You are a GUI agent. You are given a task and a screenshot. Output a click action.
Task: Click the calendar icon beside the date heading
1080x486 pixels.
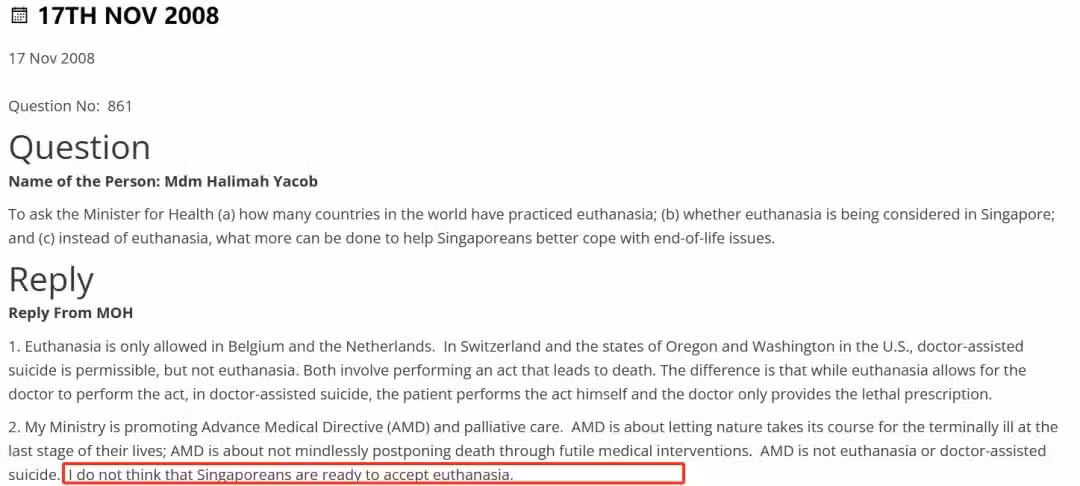pos(19,14)
